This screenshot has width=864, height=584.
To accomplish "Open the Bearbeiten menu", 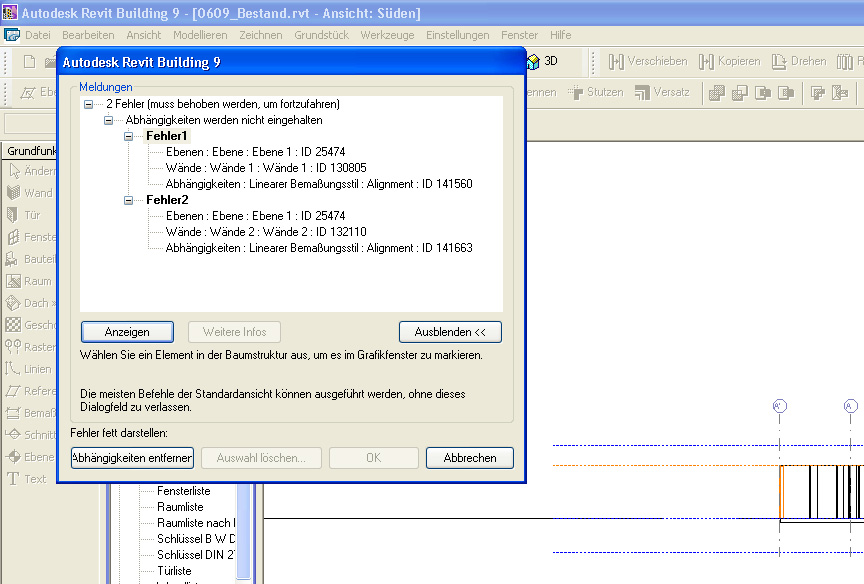I will tap(88, 35).
